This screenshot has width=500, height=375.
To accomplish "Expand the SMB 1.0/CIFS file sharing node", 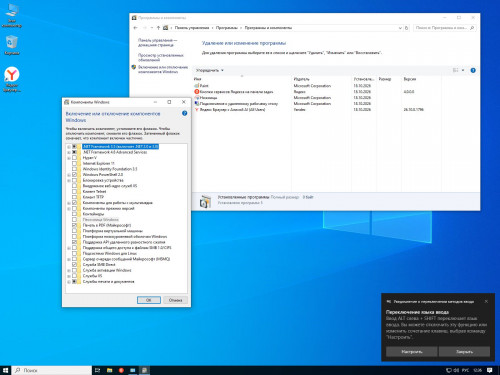I will point(69,248).
